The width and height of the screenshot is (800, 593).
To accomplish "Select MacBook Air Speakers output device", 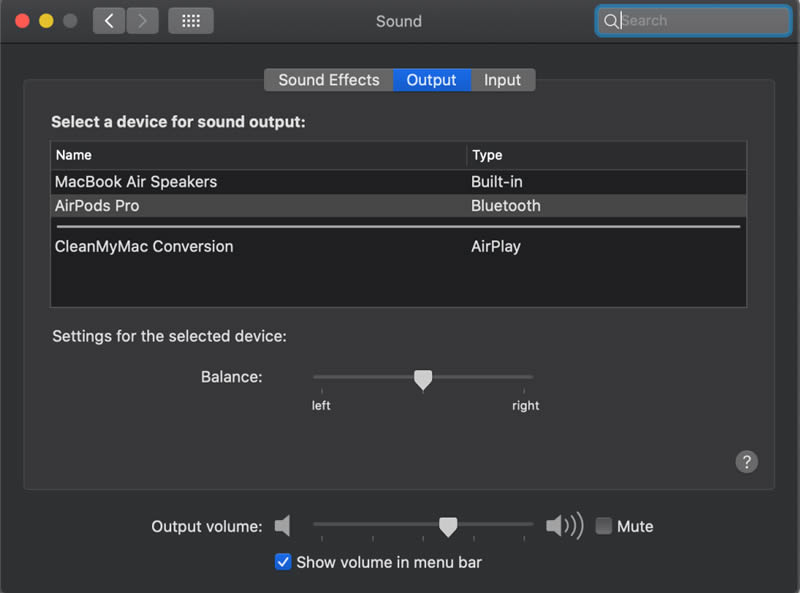I will click(398, 182).
